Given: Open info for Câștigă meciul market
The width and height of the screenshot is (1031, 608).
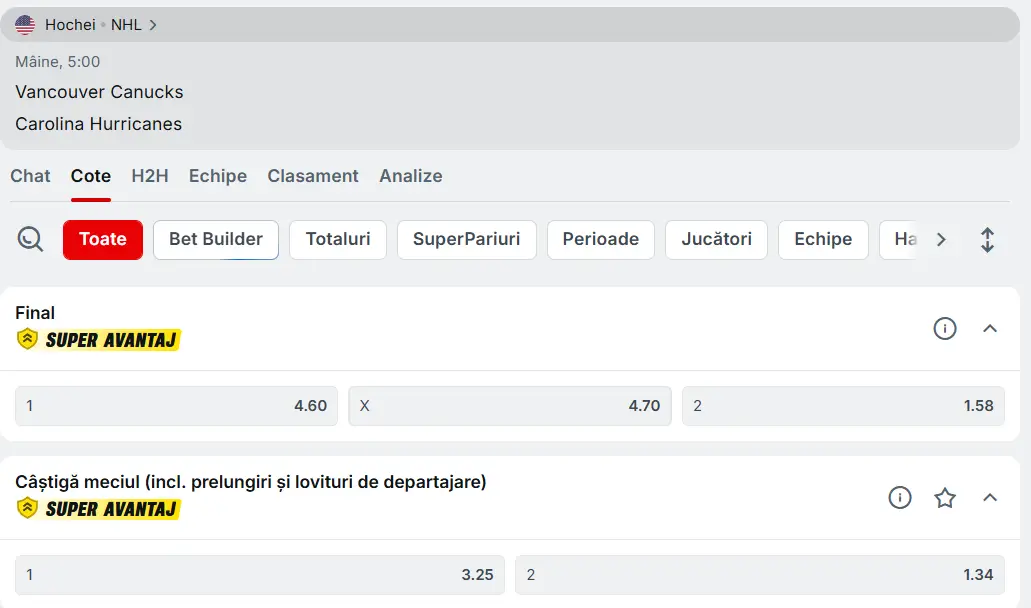Looking at the screenshot, I should [900, 498].
